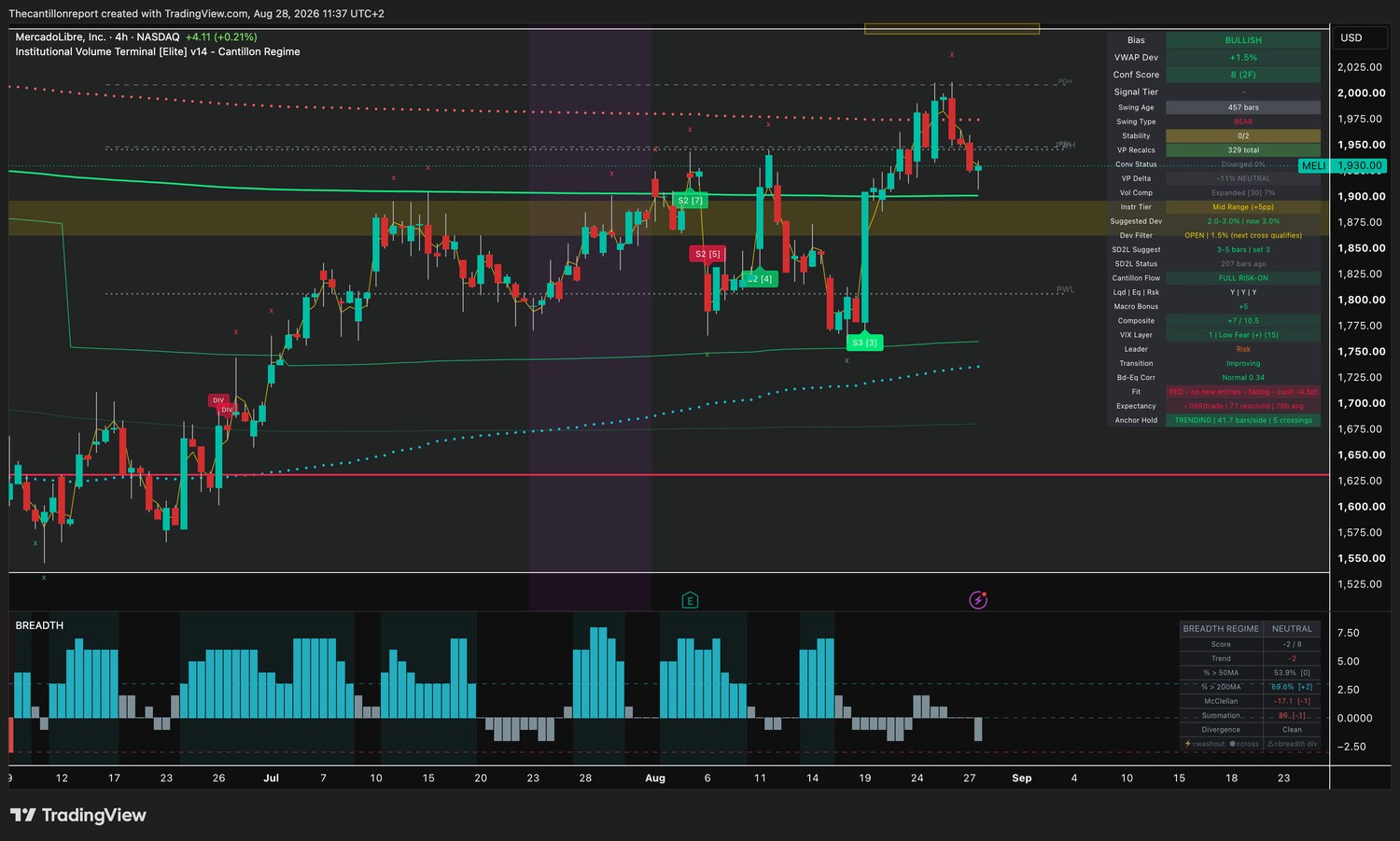Click the 0.0000 breadth scale label
The width and height of the screenshot is (1400, 841).
coord(1354,718)
